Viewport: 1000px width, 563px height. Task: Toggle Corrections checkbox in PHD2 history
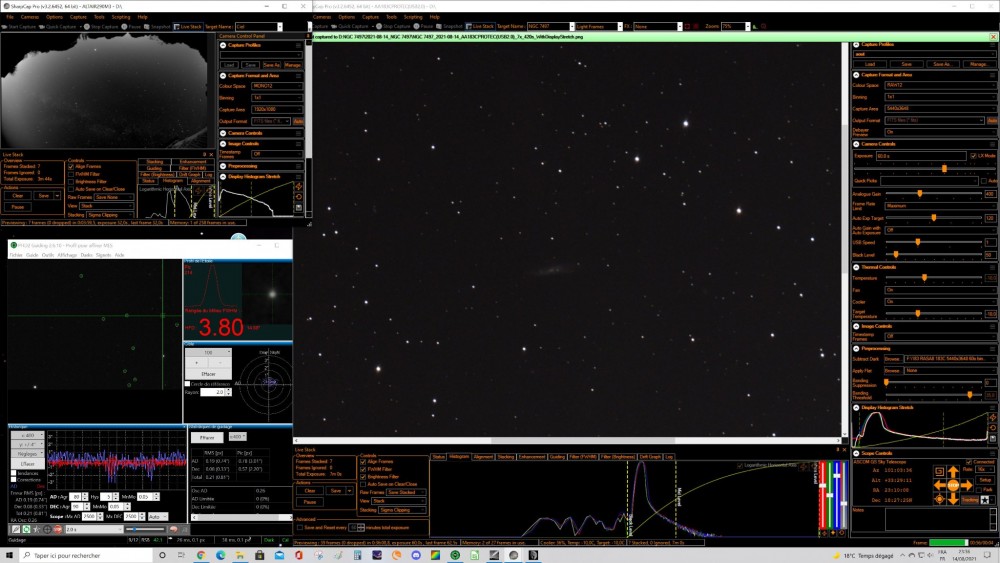pos(13,479)
